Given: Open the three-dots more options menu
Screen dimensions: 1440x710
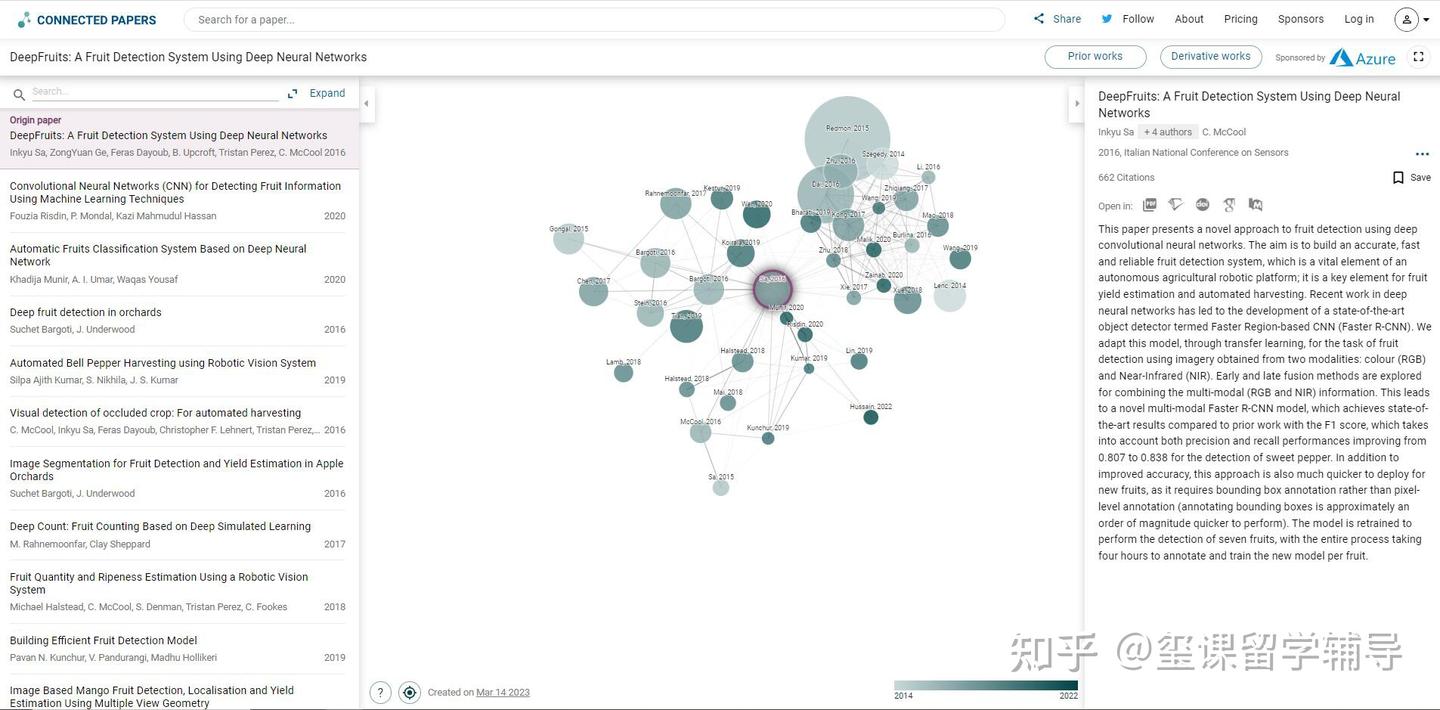Looking at the screenshot, I should pos(1422,154).
